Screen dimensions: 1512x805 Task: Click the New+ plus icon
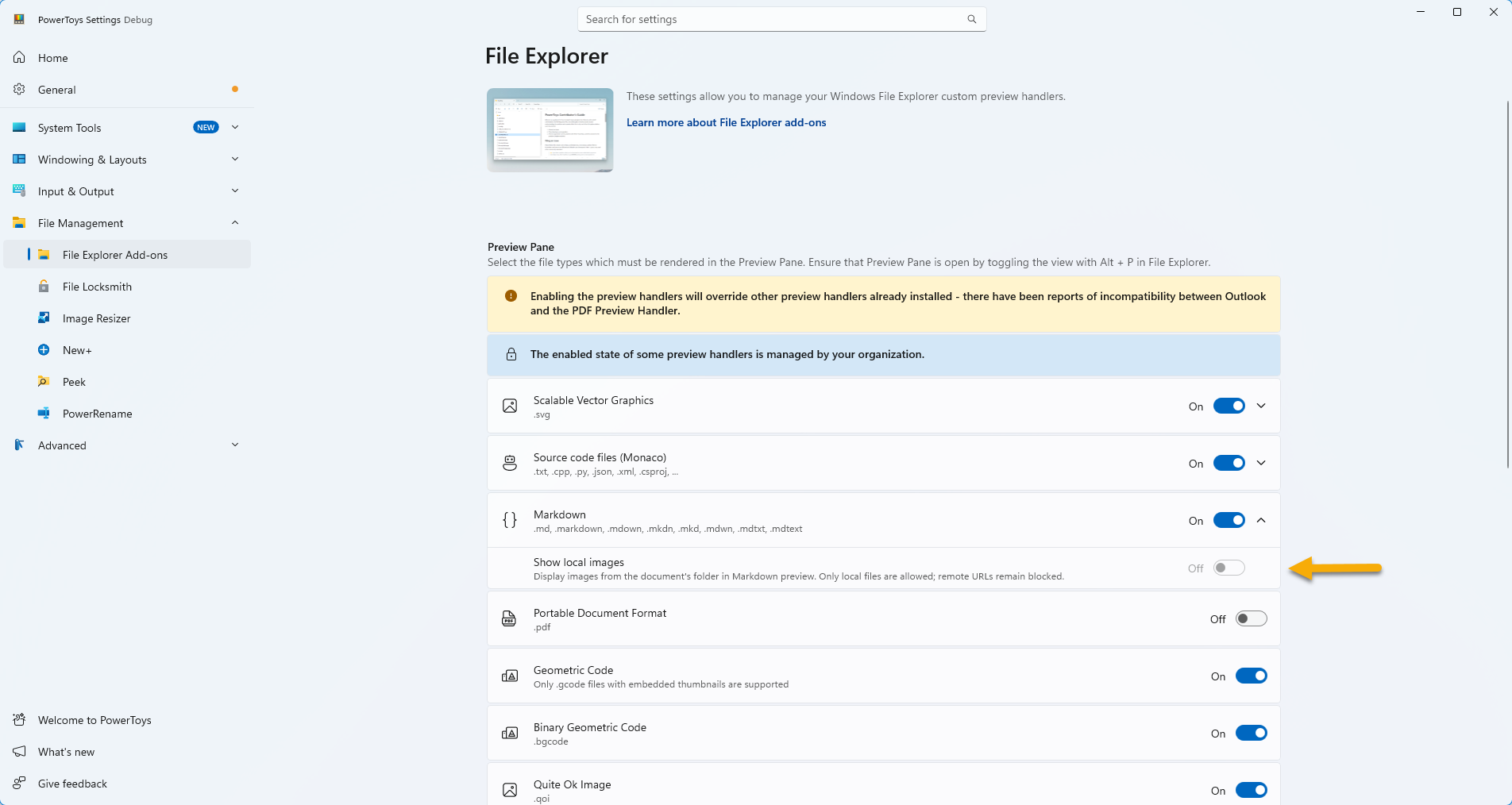44,349
